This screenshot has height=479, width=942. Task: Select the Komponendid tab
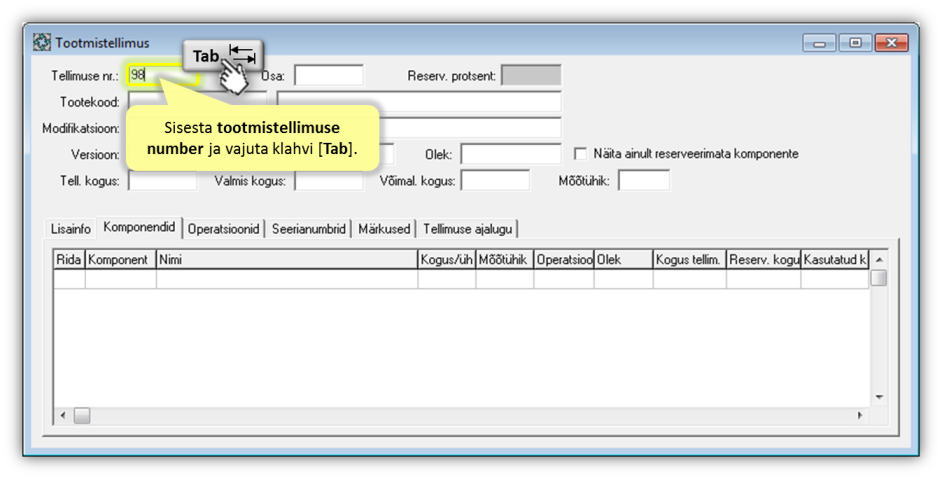(139, 227)
